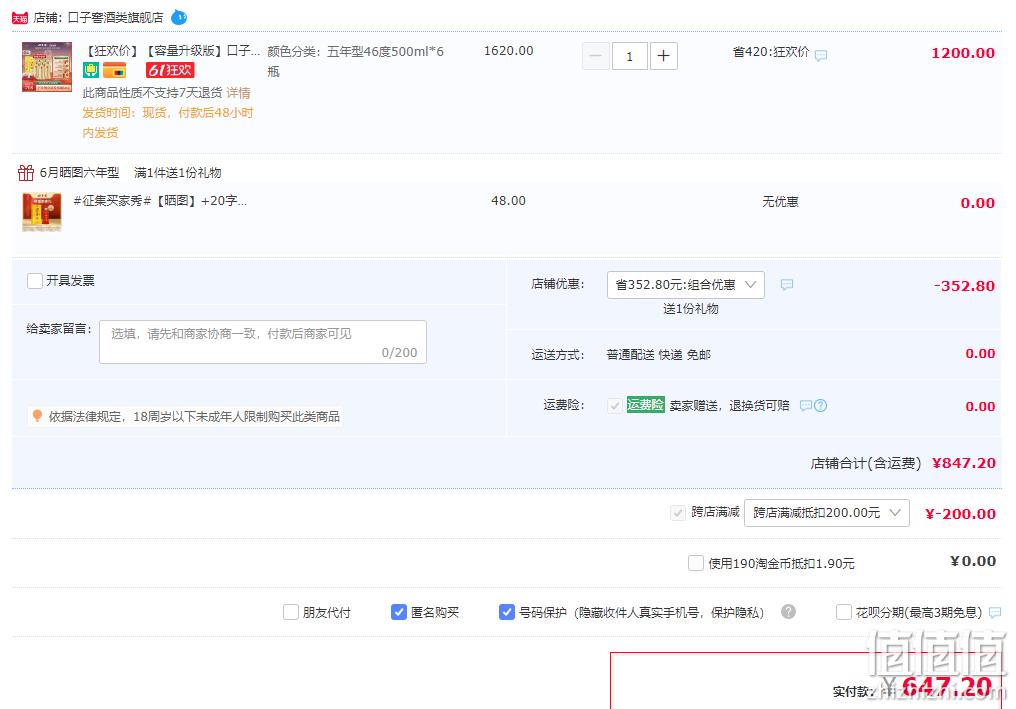Click the comment icon next to 省420:狂欢价
Screen dimensions: 1016x709
pyautogui.click(x=821, y=55)
